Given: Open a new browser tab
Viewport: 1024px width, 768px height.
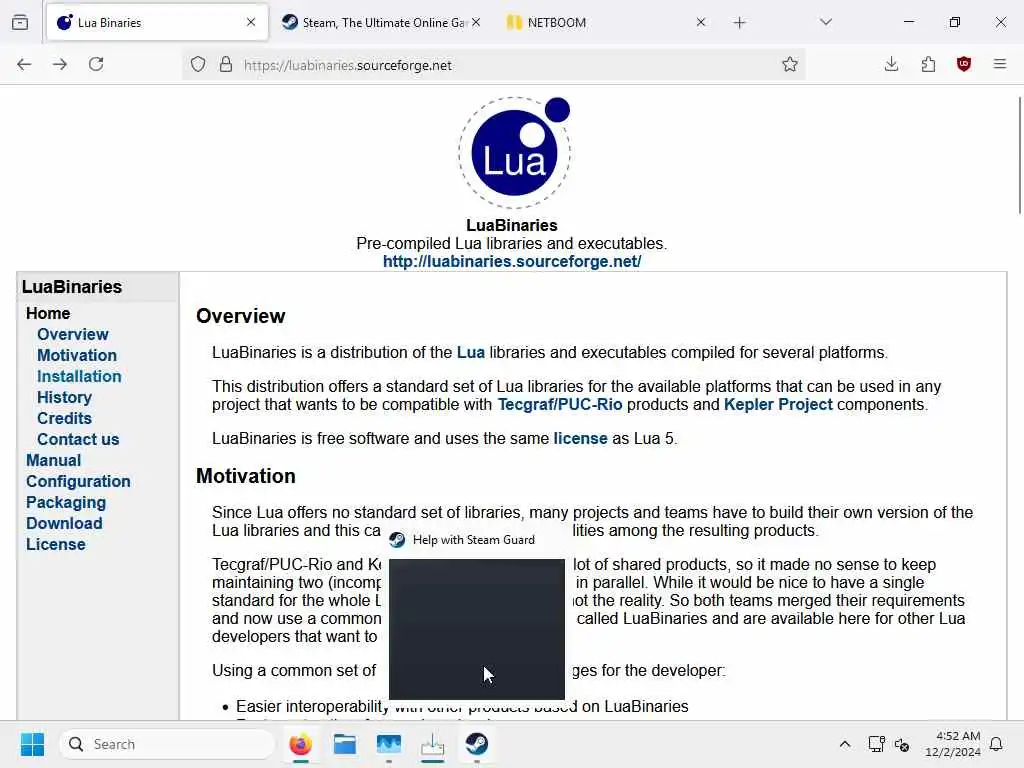Looking at the screenshot, I should [739, 23].
